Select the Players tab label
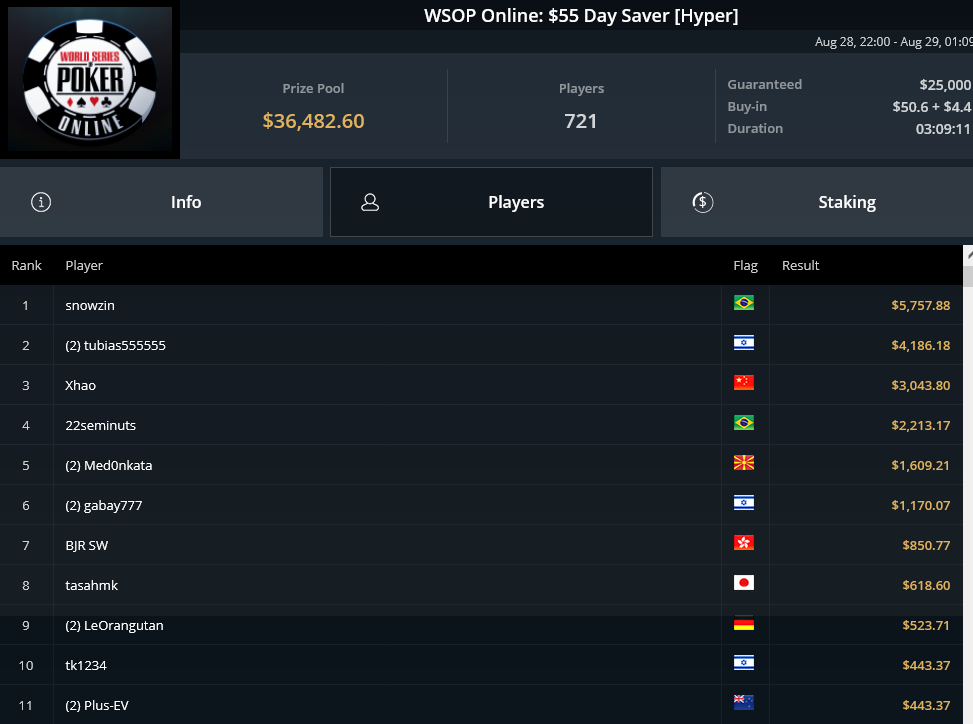 click(516, 202)
